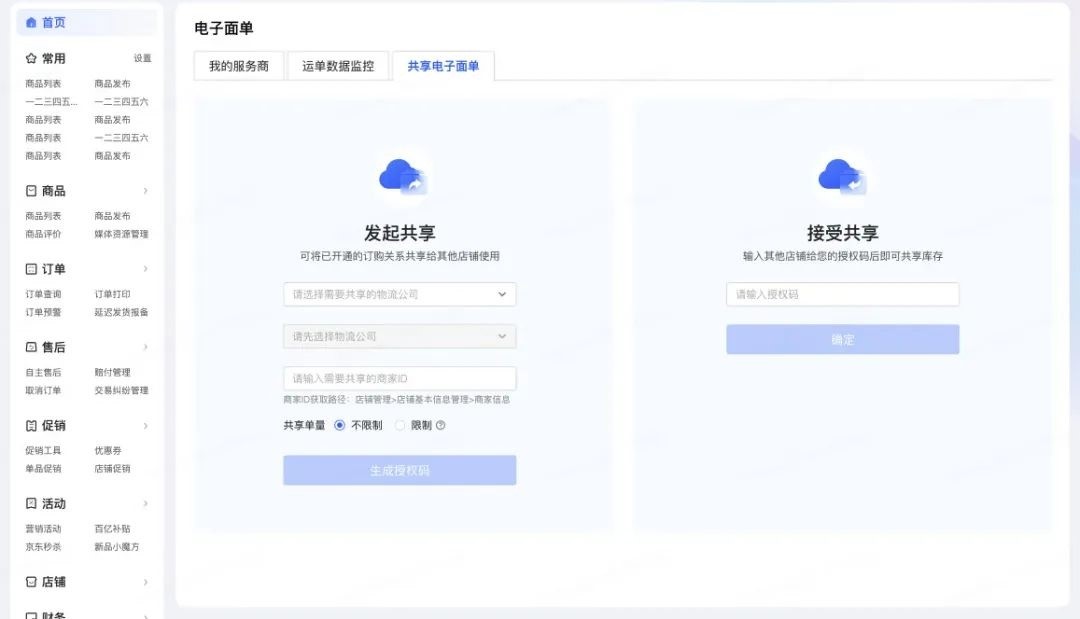The width and height of the screenshot is (1080, 619).
Task: Click the 活动 section icon
Action: pos(31,503)
